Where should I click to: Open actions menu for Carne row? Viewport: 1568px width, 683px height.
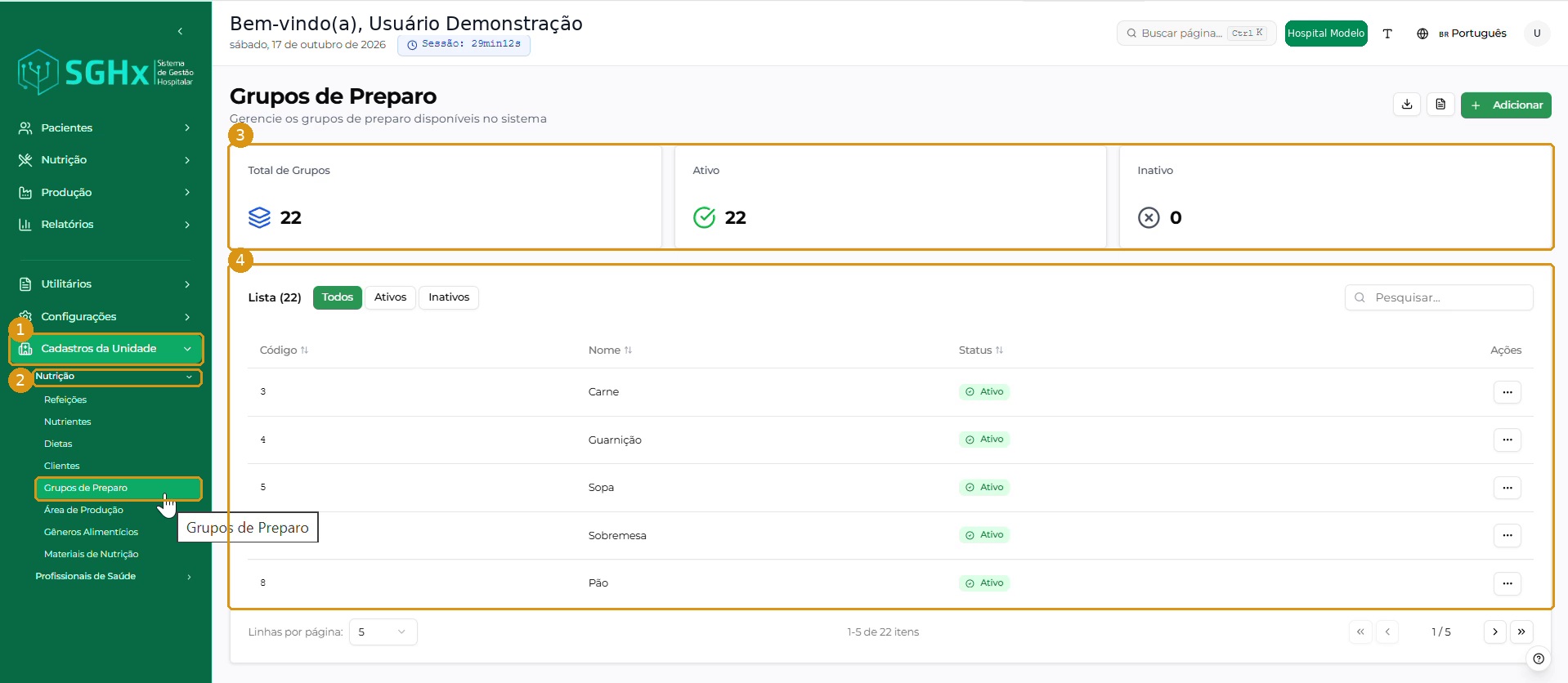(x=1507, y=392)
